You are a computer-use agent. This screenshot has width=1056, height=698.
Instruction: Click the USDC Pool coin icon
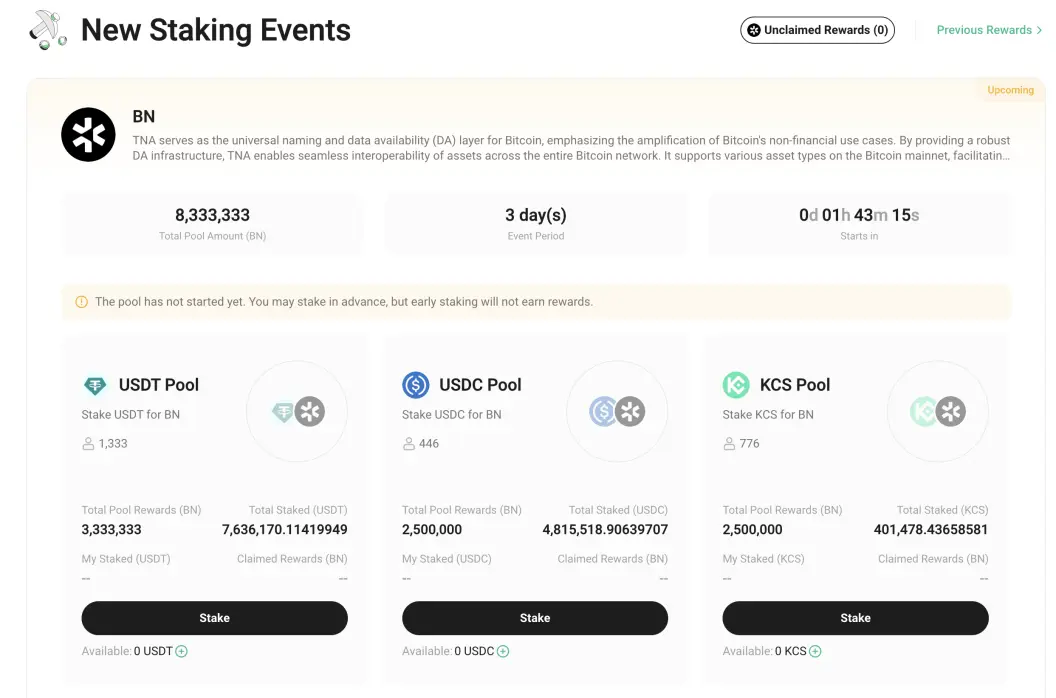click(416, 385)
